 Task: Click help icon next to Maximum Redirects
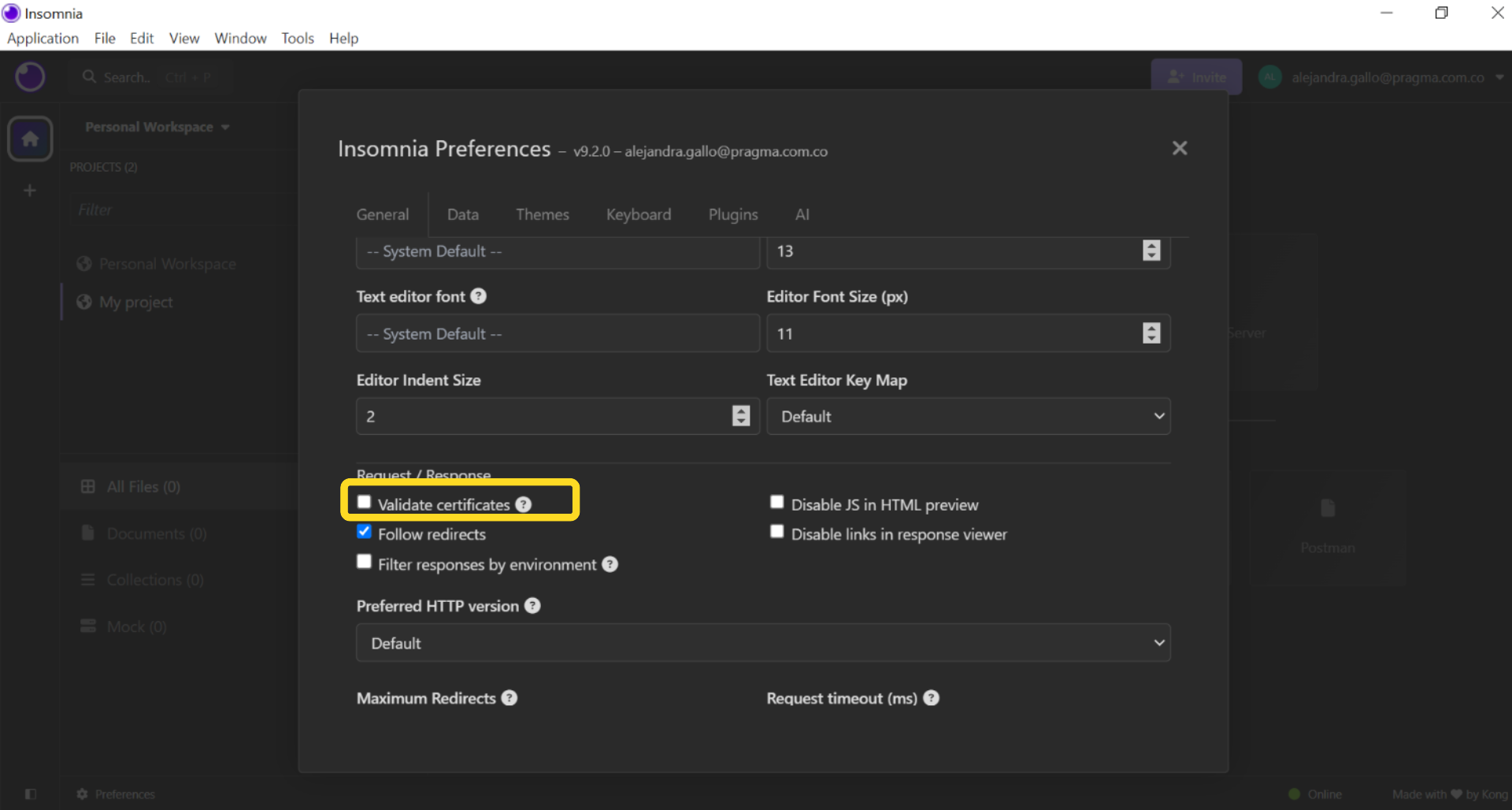(510, 698)
